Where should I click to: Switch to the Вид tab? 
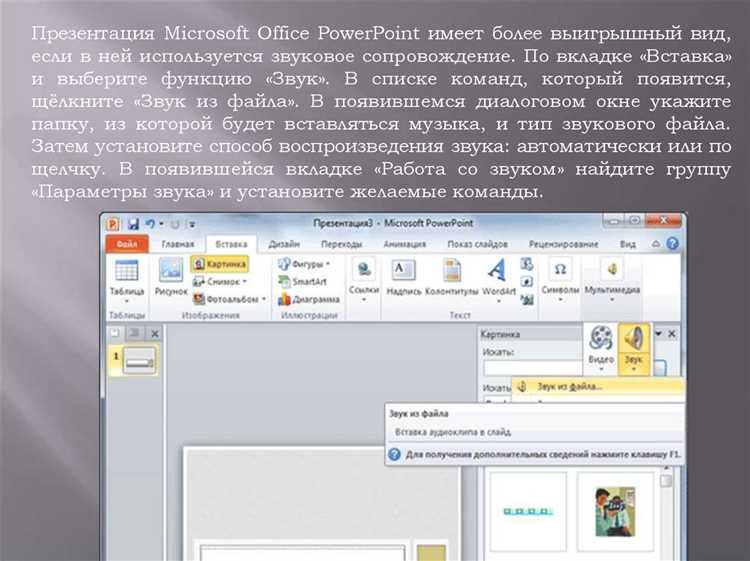628,244
